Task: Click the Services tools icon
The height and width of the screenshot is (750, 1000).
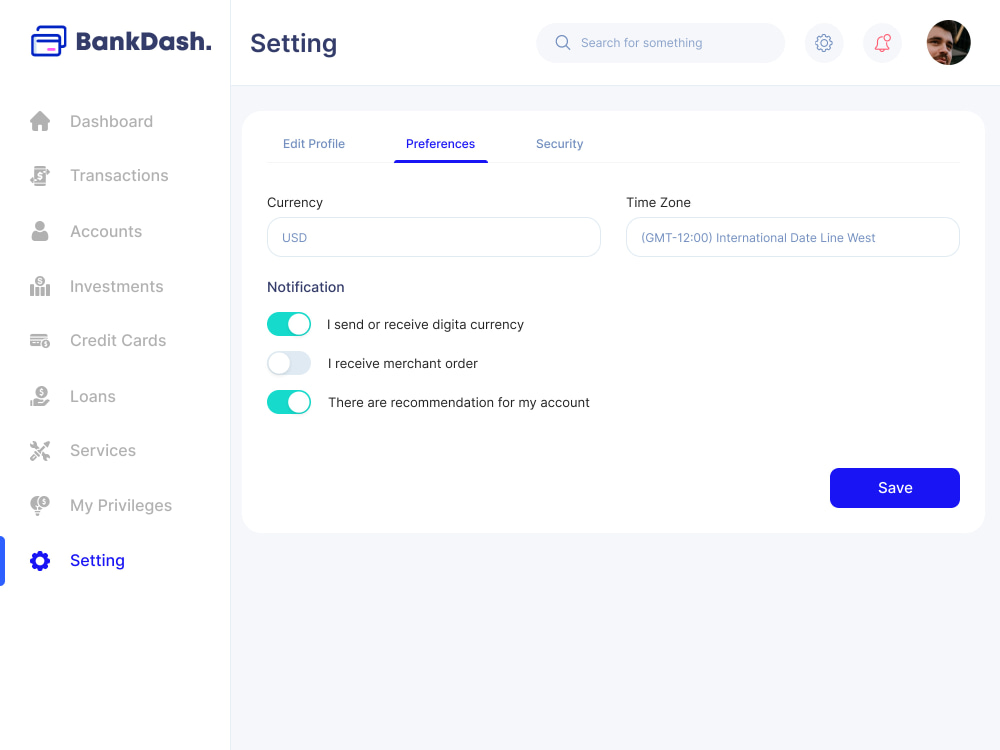Action: coord(40,450)
